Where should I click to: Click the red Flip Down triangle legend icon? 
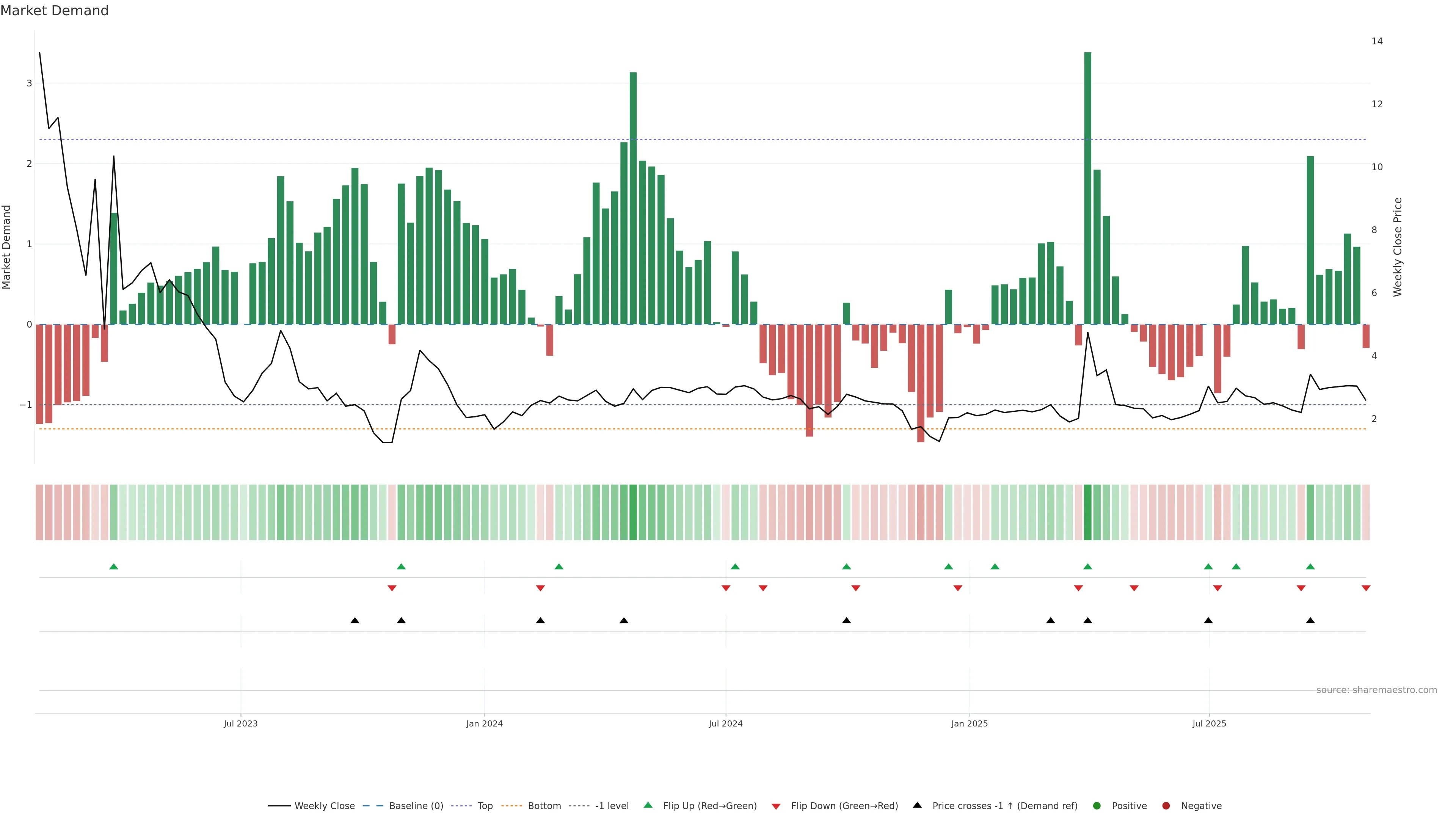click(x=776, y=806)
